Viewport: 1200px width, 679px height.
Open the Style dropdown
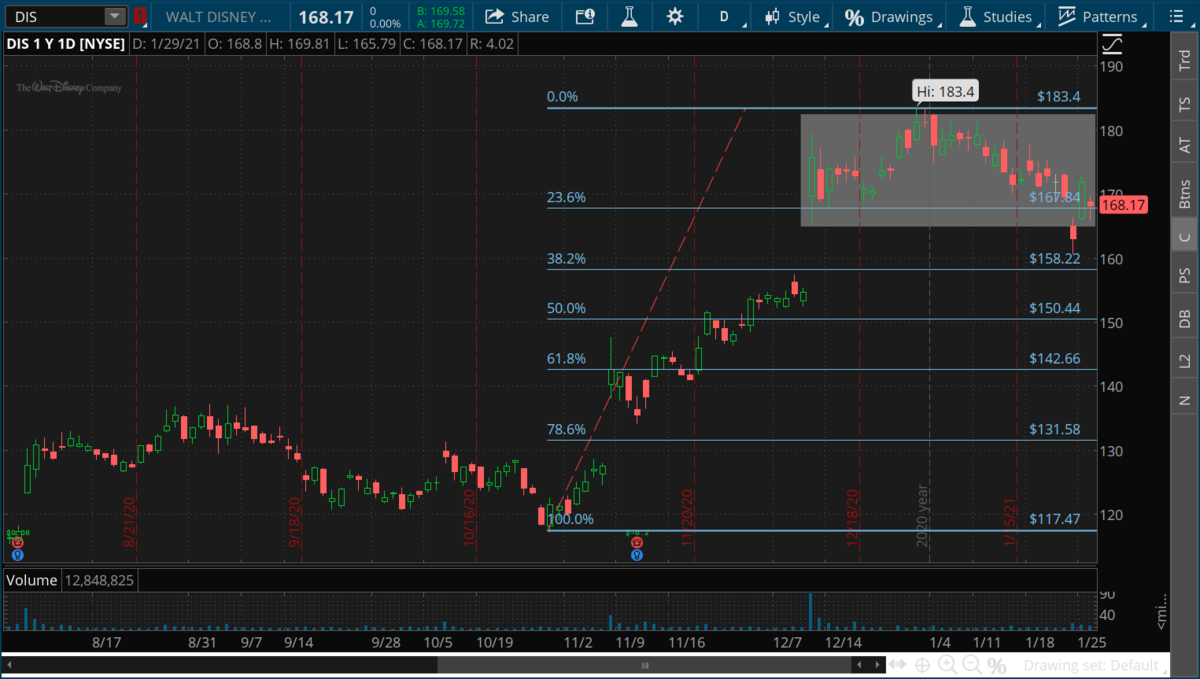coord(795,16)
